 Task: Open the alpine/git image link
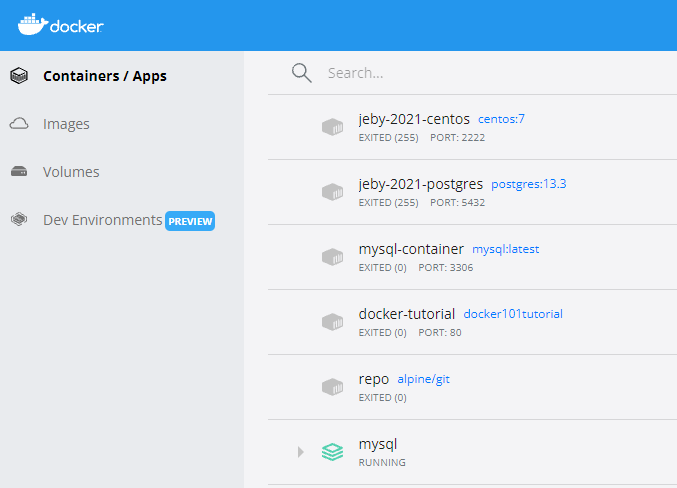click(x=424, y=379)
